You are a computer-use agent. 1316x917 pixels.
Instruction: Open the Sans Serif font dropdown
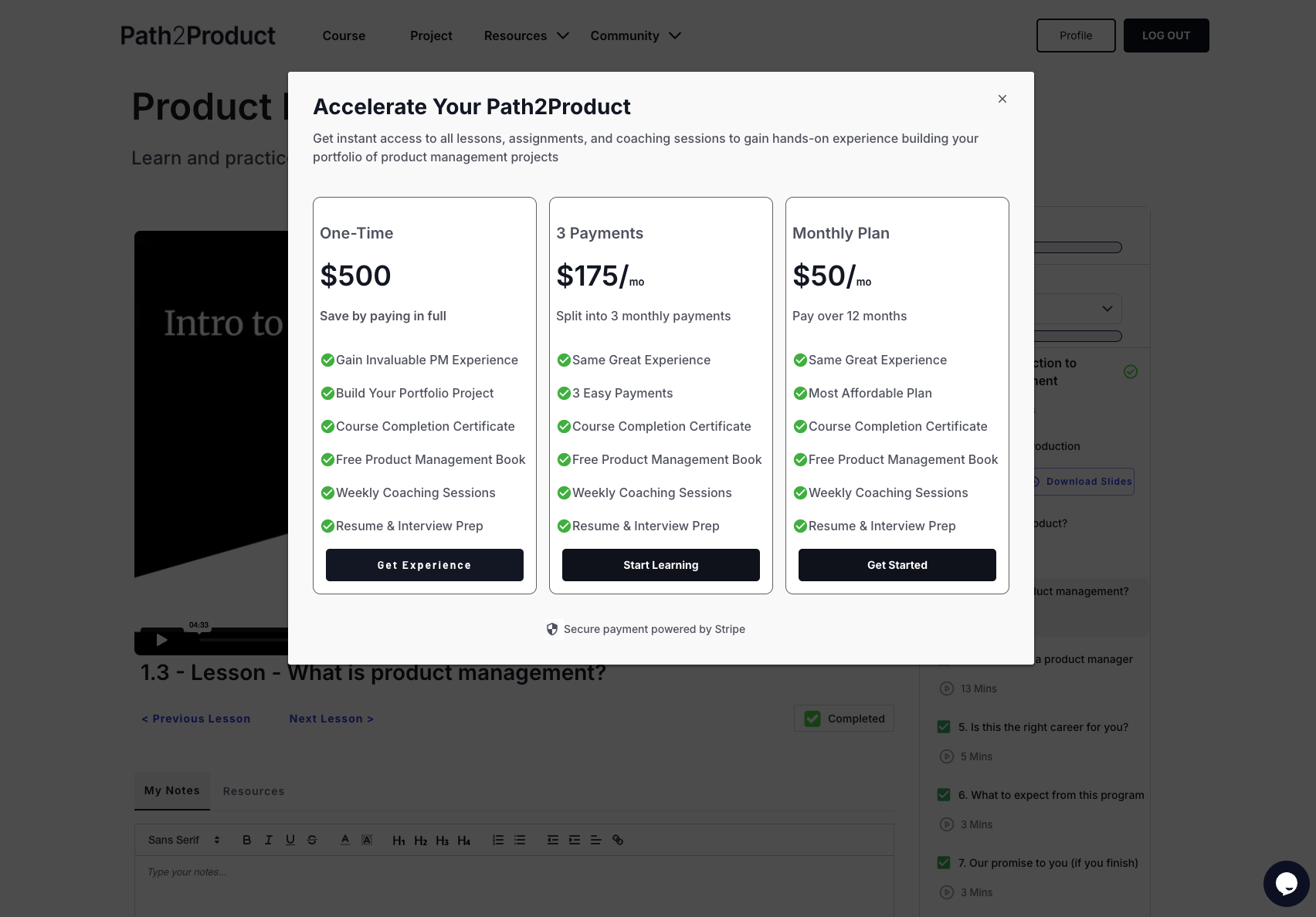click(184, 840)
